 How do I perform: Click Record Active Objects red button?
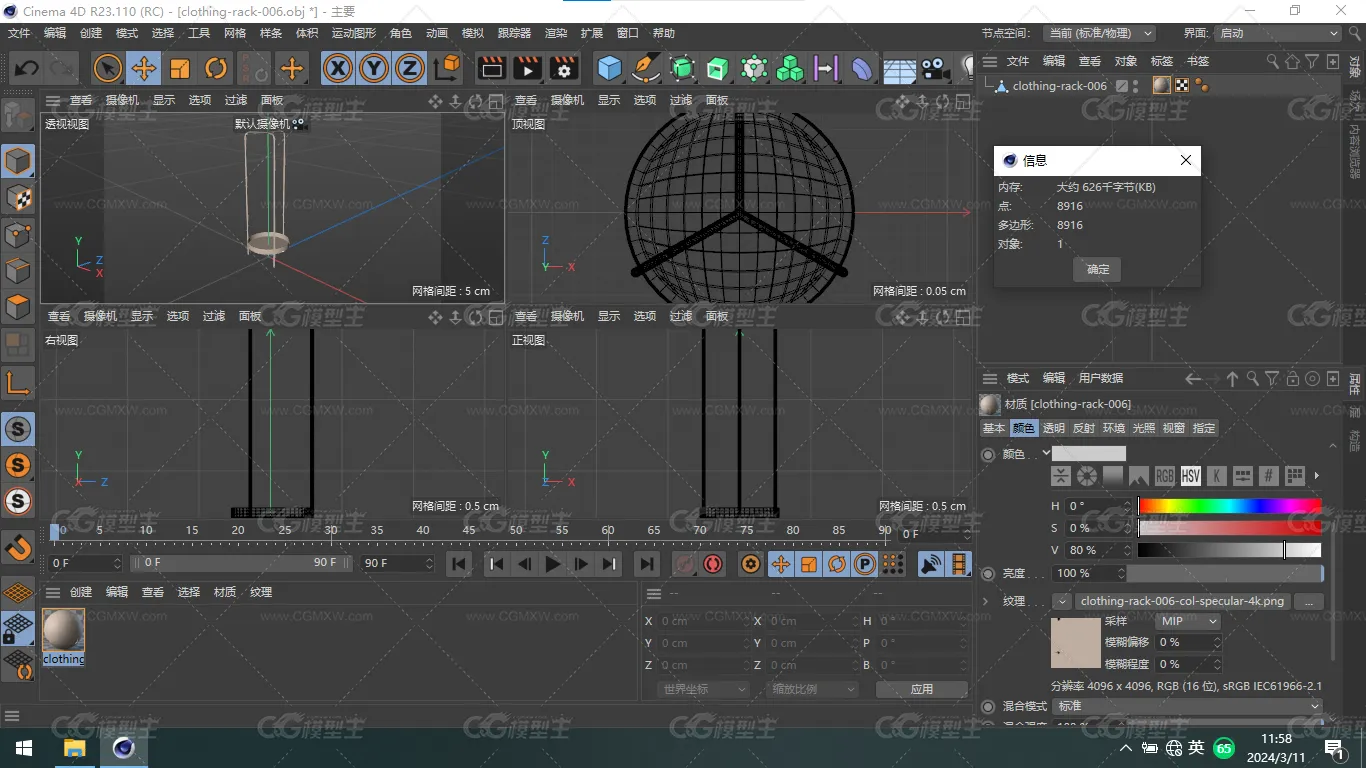pyautogui.click(x=684, y=564)
